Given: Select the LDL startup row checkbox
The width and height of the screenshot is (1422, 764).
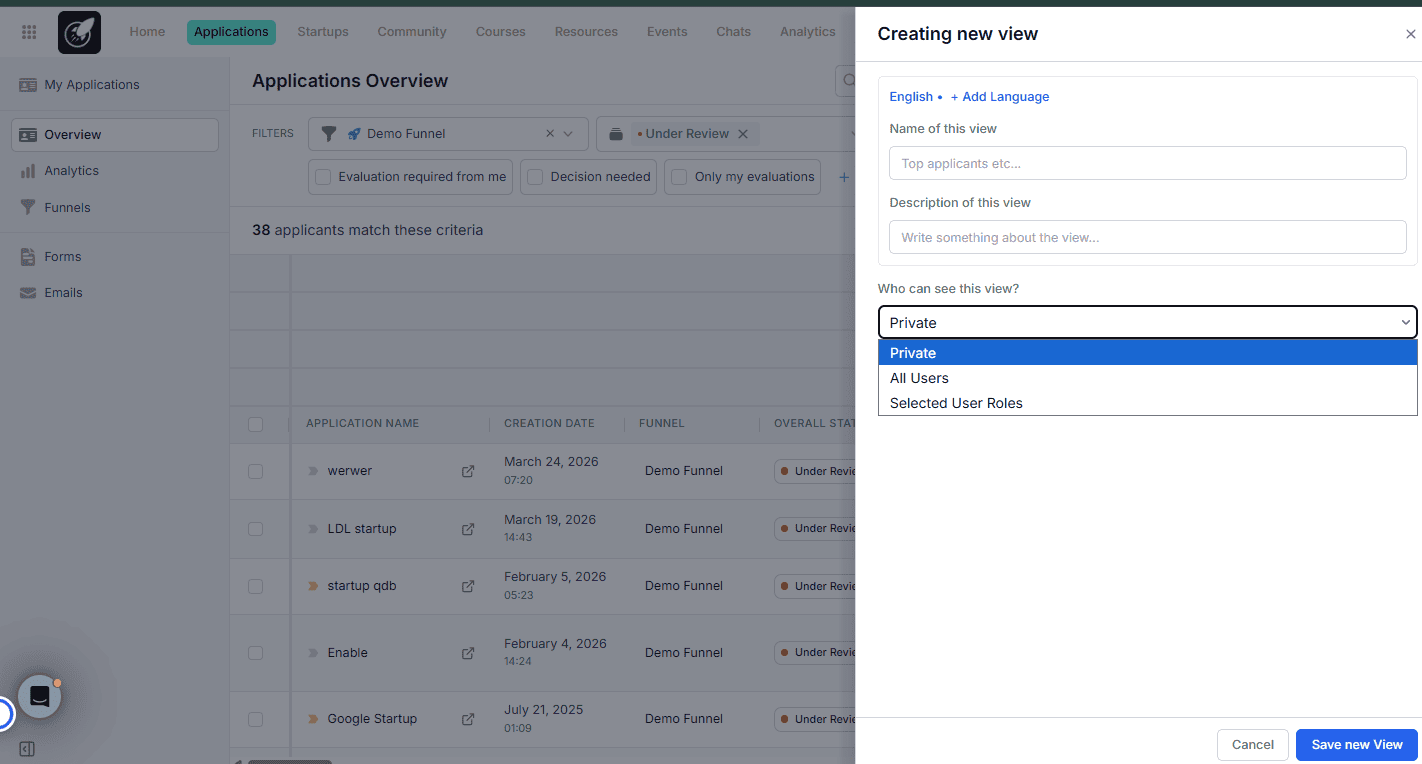Looking at the screenshot, I should tap(255, 529).
